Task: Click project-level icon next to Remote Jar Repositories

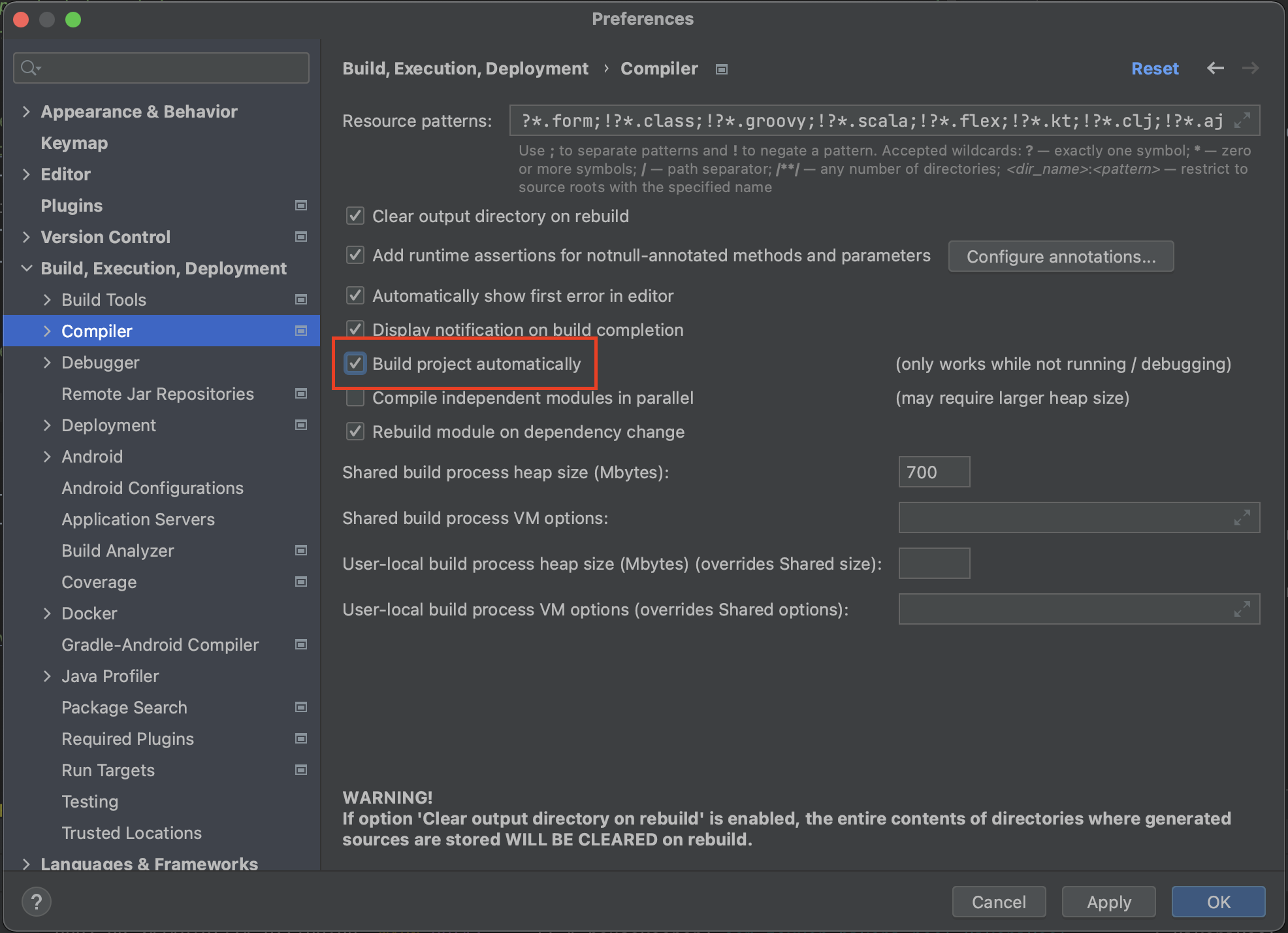Action: pos(301,393)
